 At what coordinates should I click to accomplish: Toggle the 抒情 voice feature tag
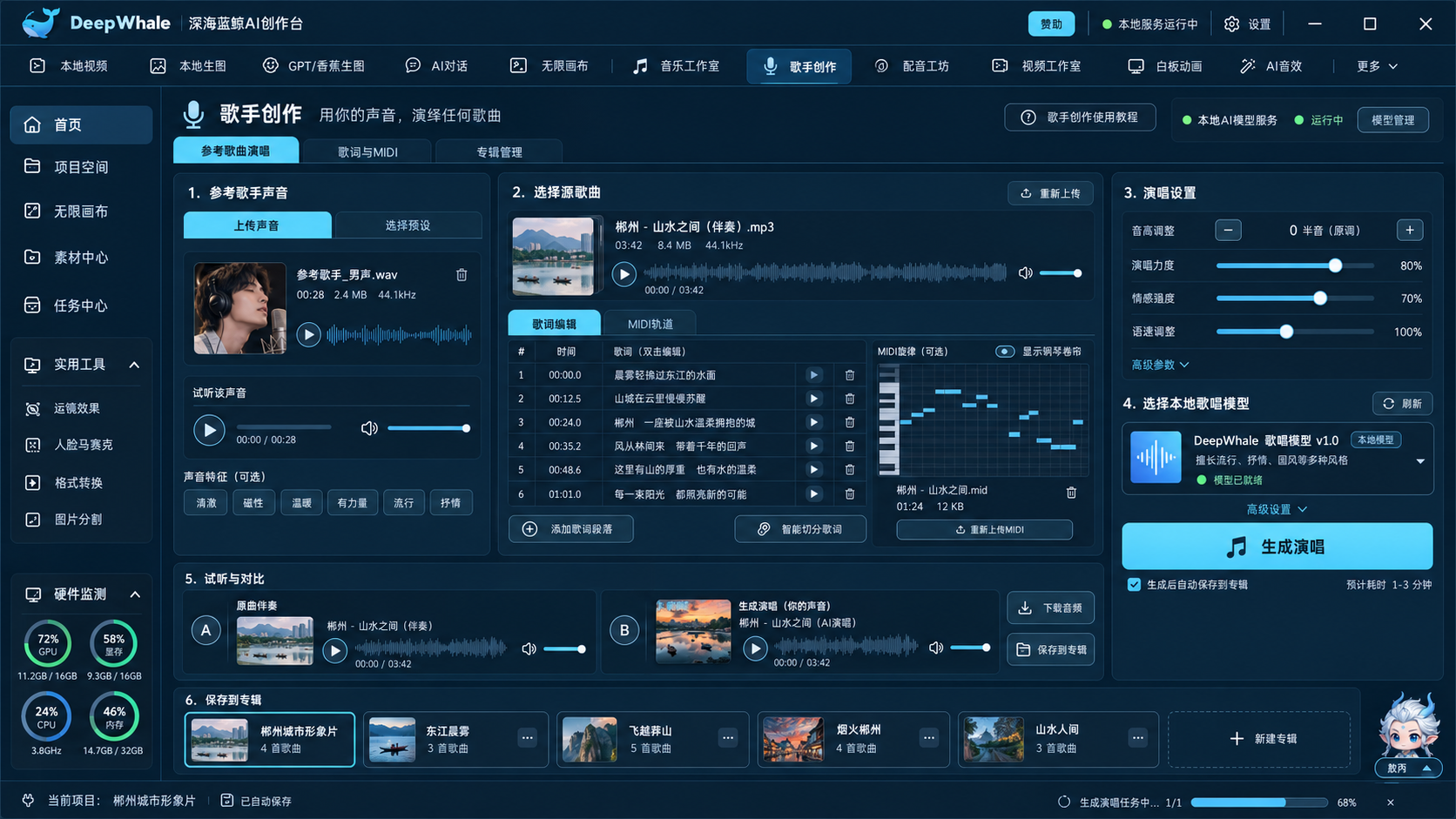pyautogui.click(x=451, y=503)
